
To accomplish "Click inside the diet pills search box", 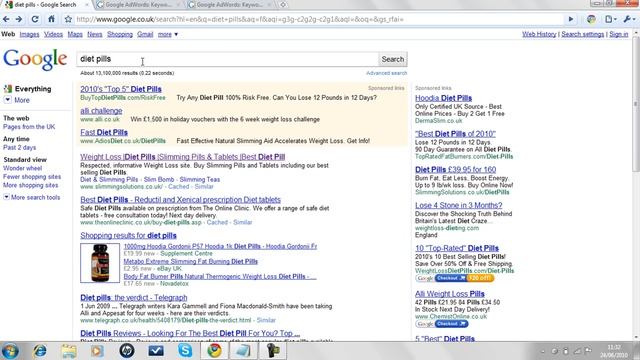I will (x=228, y=59).
